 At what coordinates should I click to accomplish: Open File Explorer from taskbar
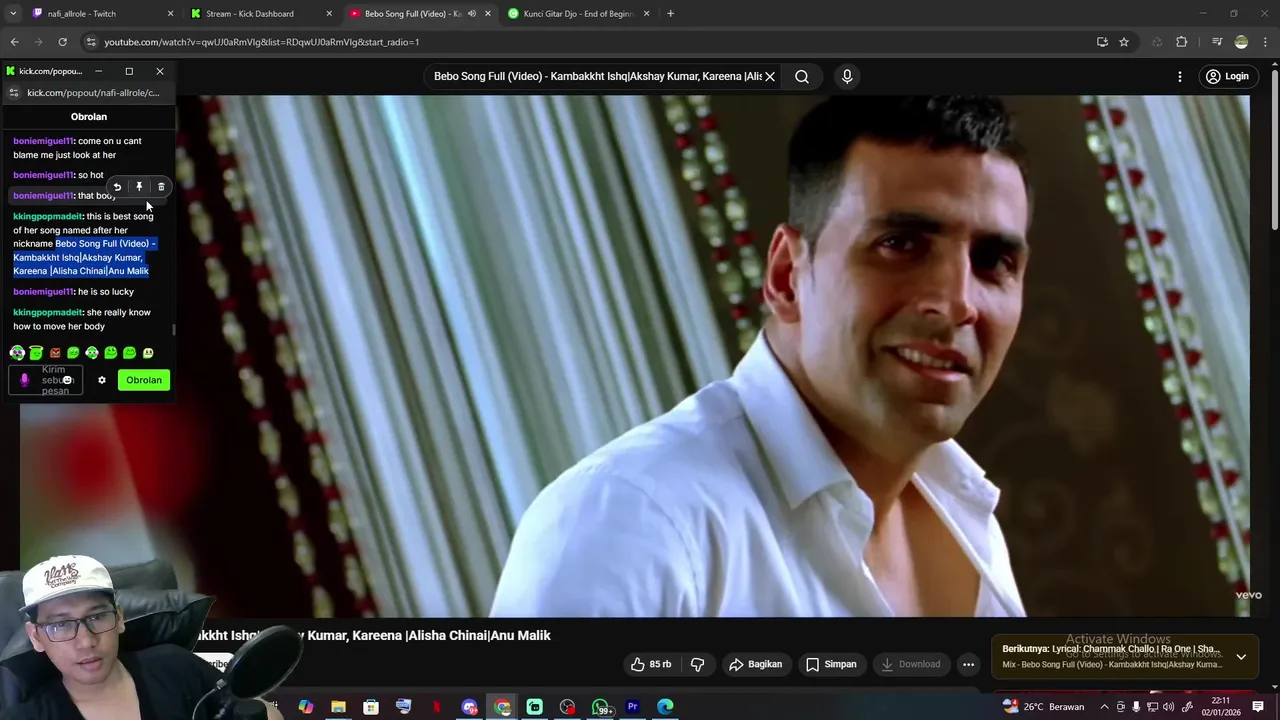click(338, 707)
